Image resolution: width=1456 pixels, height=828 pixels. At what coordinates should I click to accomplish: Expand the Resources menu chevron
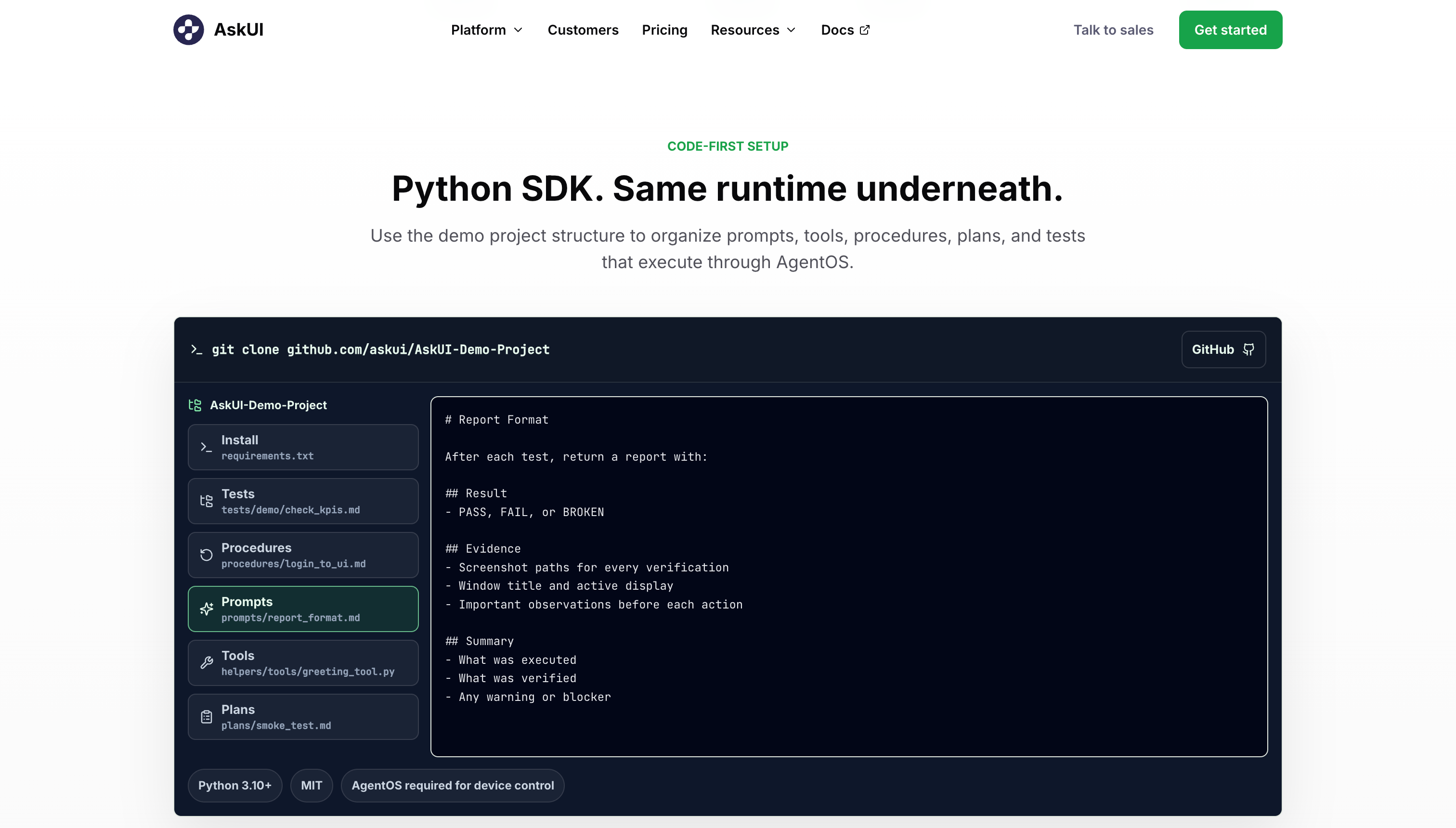[x=791, y=29]
